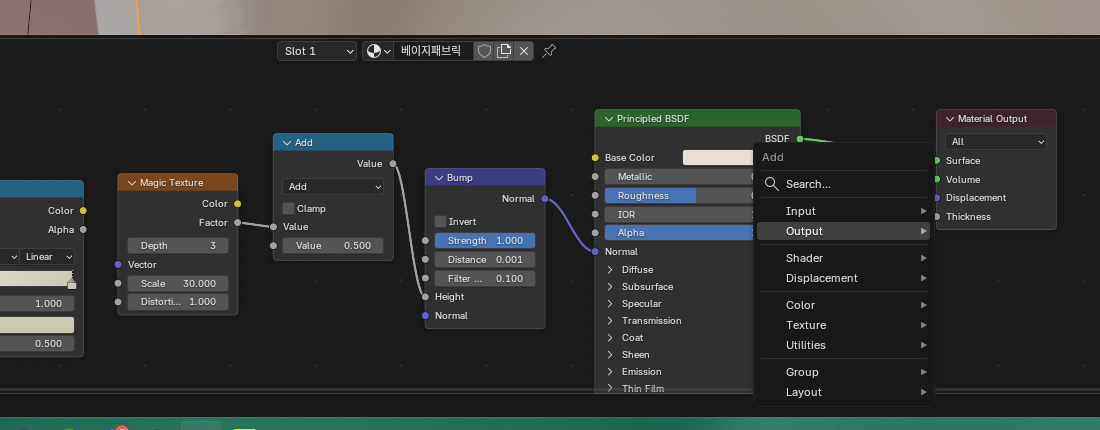Image resolution: width=1100 pixels, height=430 pixels.
Task: Toggle the pin icon in header
Action: 549,51
